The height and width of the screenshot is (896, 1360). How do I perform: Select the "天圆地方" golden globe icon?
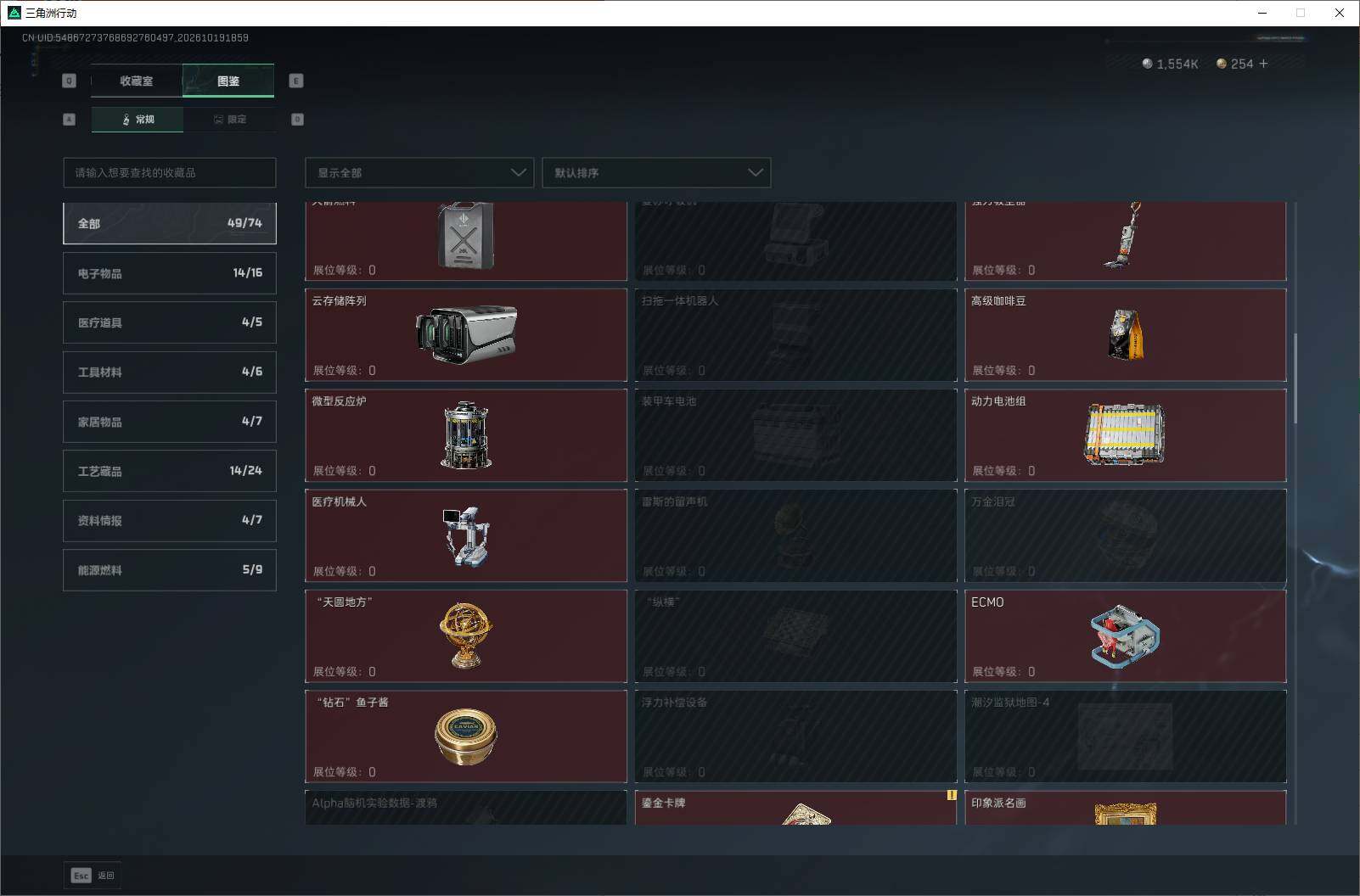pyautogui.click(x=466, y=636)
